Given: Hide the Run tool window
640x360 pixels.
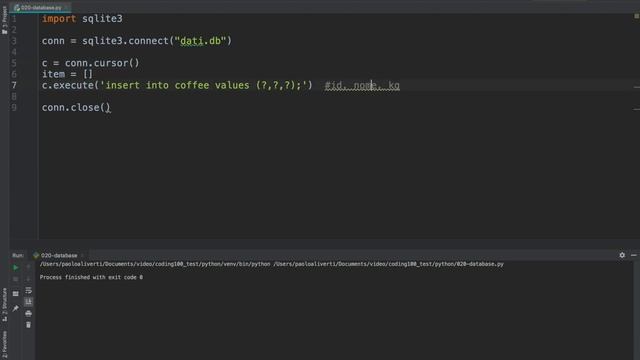Looking at the screenshot, I should (633, 255).
